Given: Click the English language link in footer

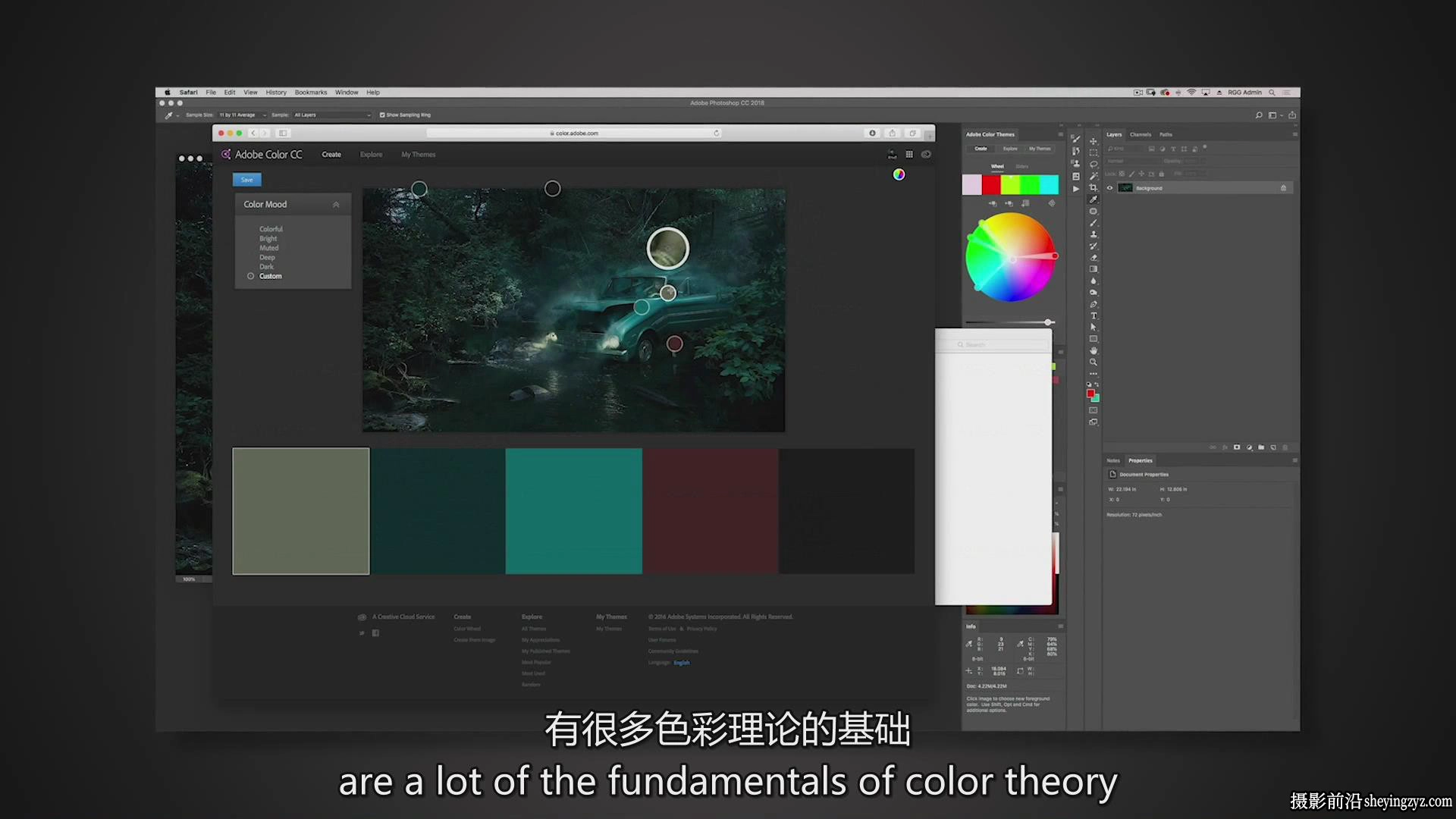Looking at the screenshot, I should tap(682, 663).
